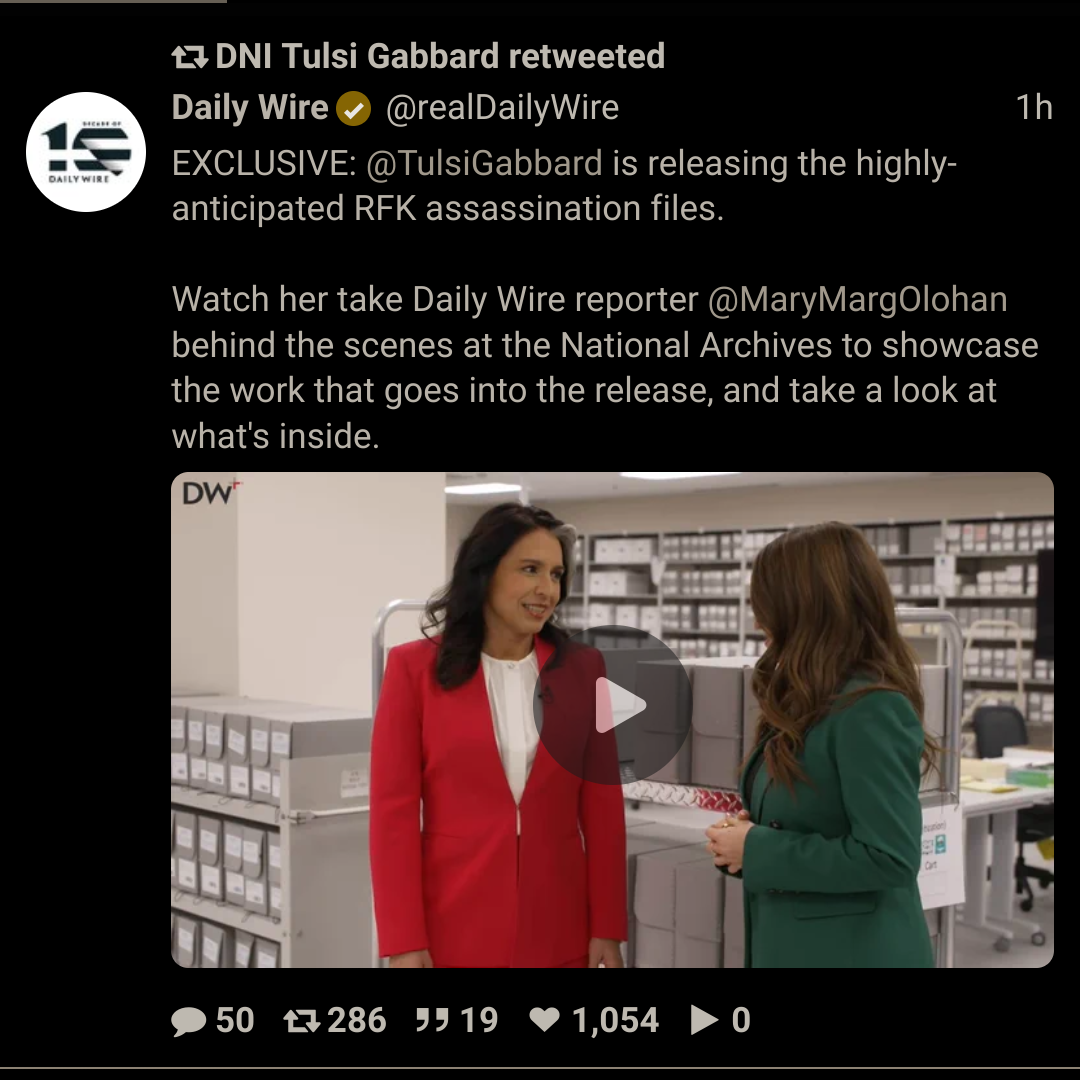The height and width of the screenshot is (1080, 1080).
Task: Click the gold verified badge
Action: [353, 109]
